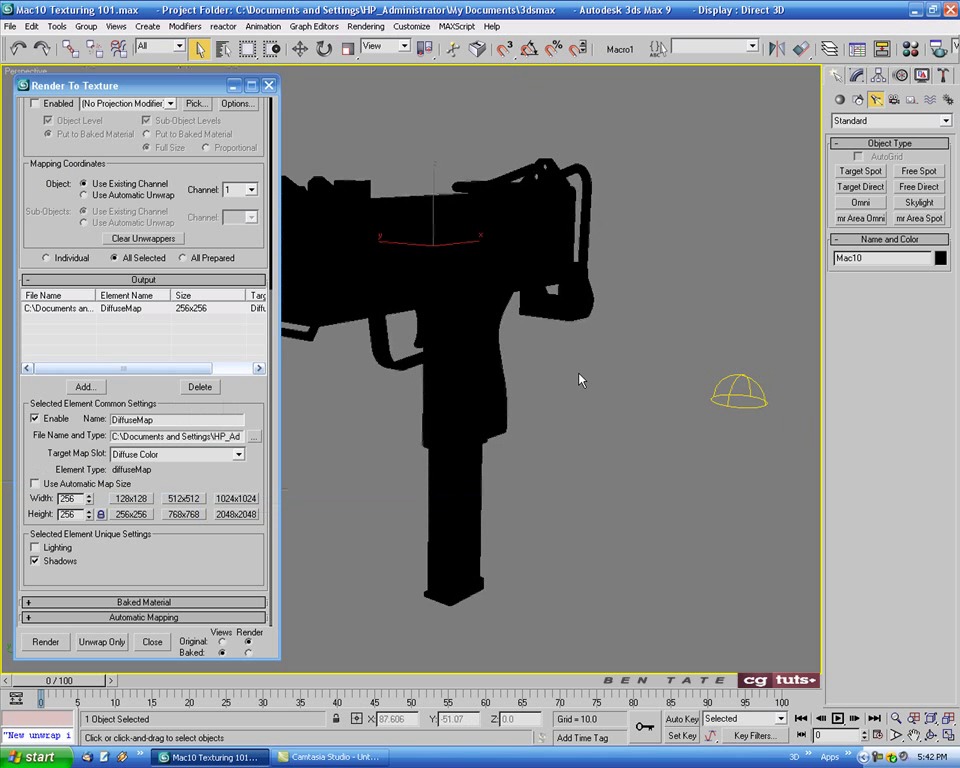Select Use Existing Channel for Object

tap(83, 183)
